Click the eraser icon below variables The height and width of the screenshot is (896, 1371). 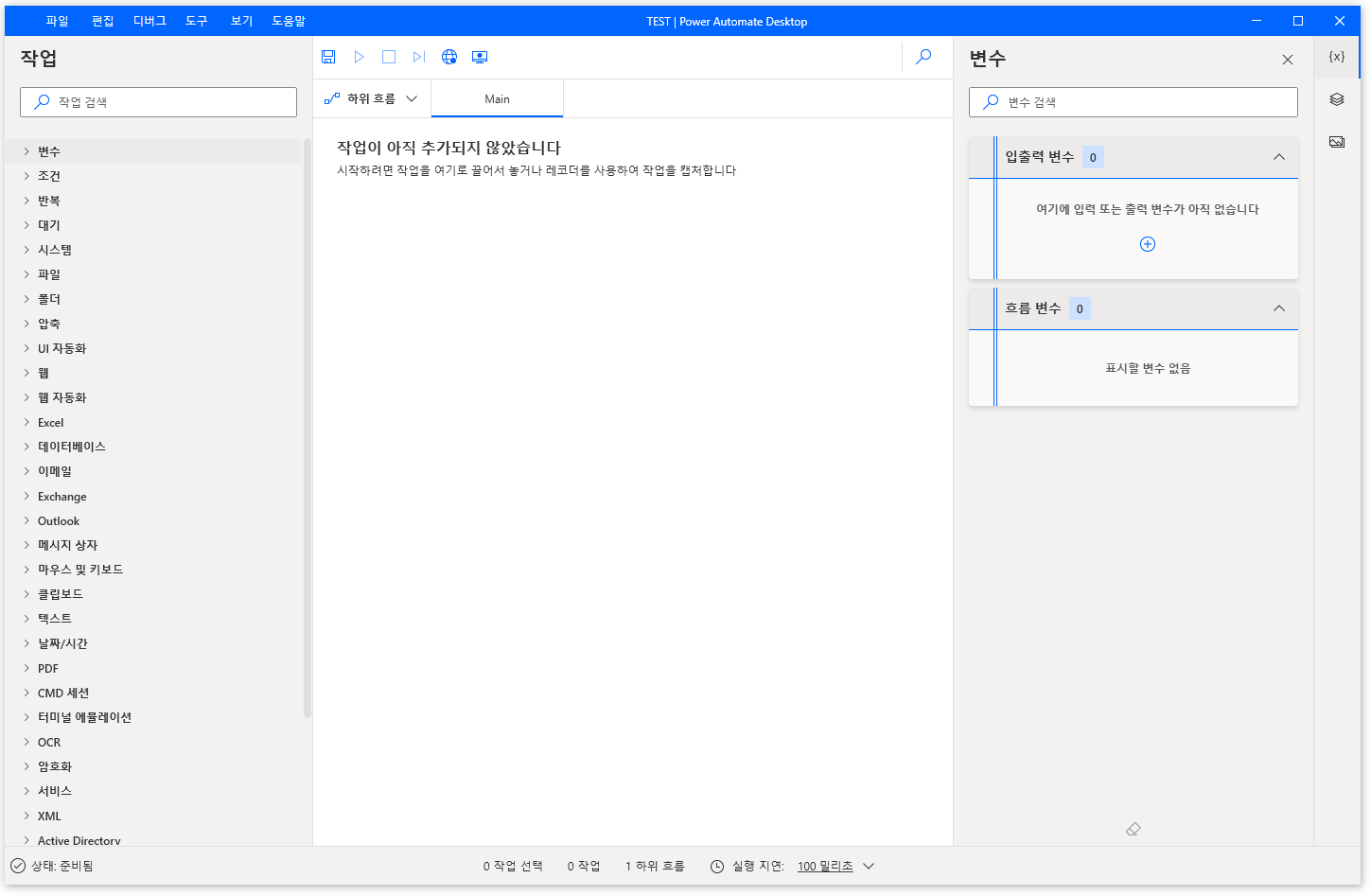1134,829
